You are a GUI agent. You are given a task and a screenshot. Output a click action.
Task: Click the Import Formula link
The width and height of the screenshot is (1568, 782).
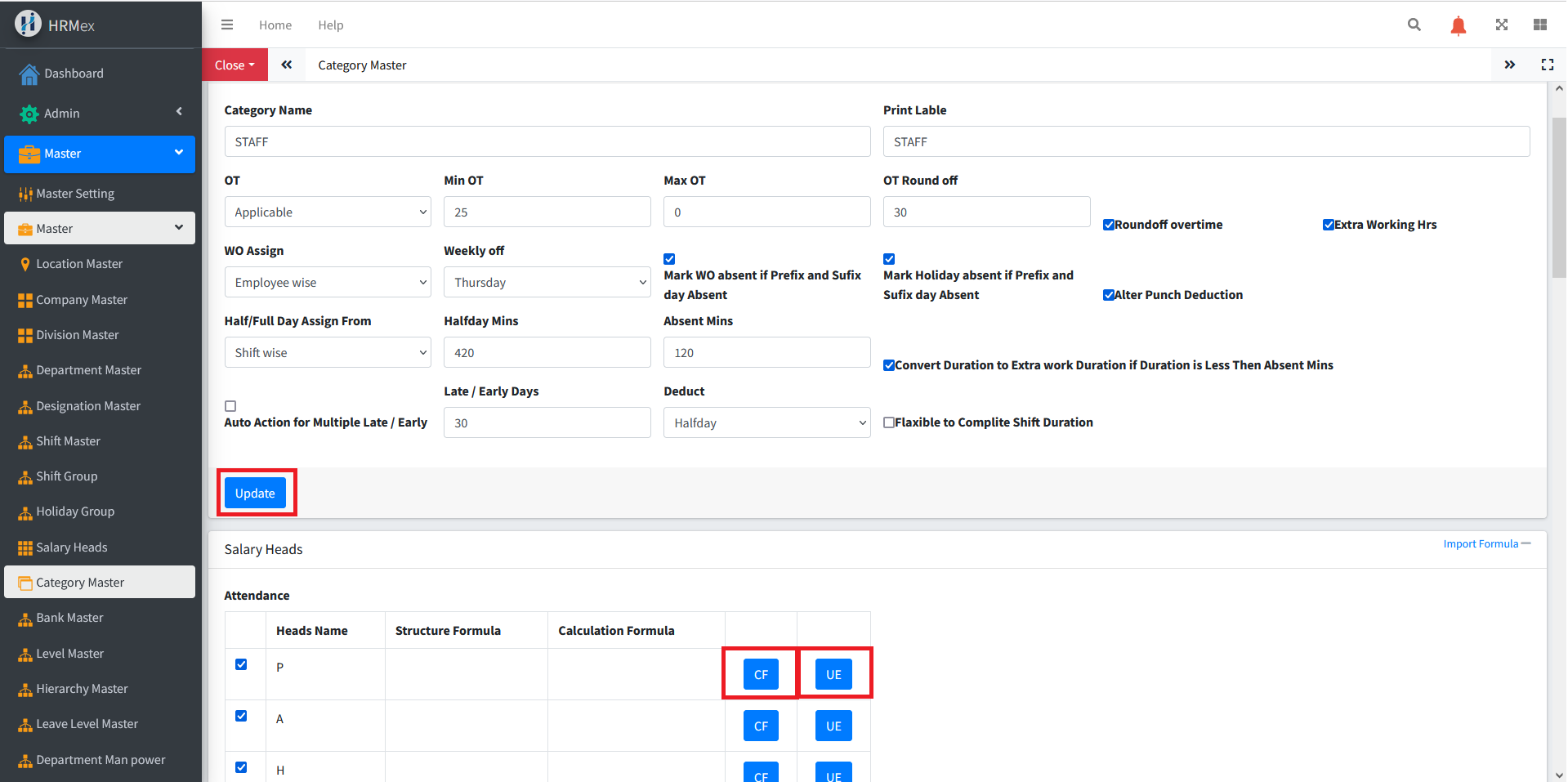pos(1480,544)
